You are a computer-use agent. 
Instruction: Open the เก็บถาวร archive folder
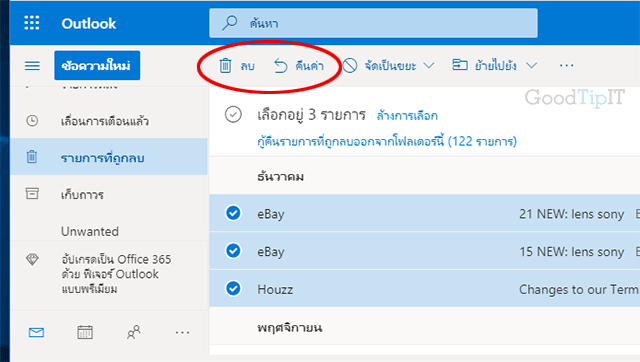[109, 194]
